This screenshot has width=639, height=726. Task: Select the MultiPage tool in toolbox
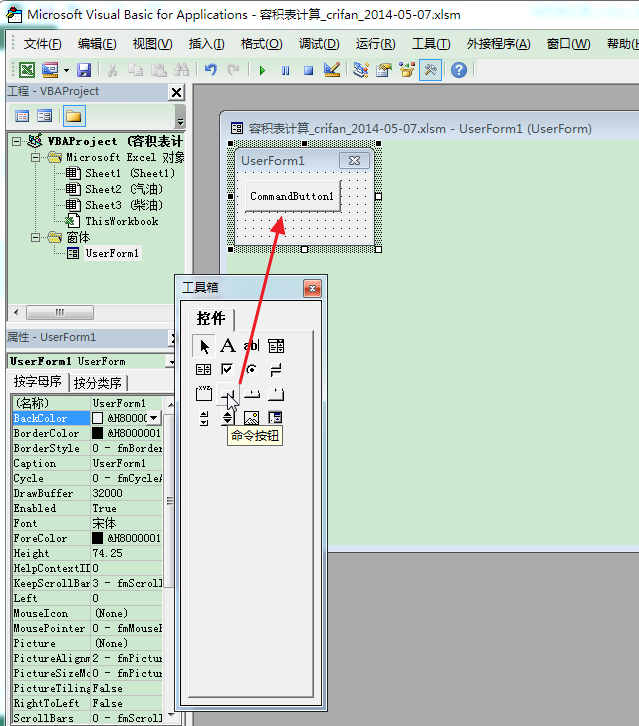point(276,394)
